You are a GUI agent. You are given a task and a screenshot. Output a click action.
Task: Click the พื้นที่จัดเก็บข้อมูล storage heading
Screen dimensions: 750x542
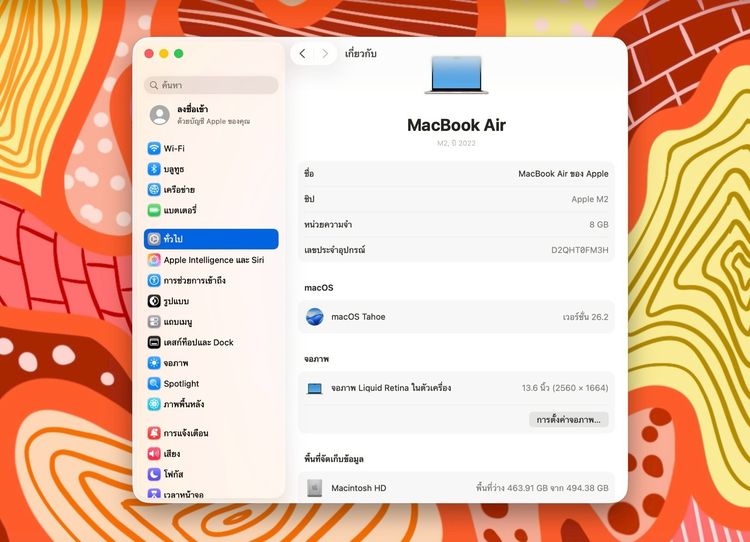click(x=334, y=459)
